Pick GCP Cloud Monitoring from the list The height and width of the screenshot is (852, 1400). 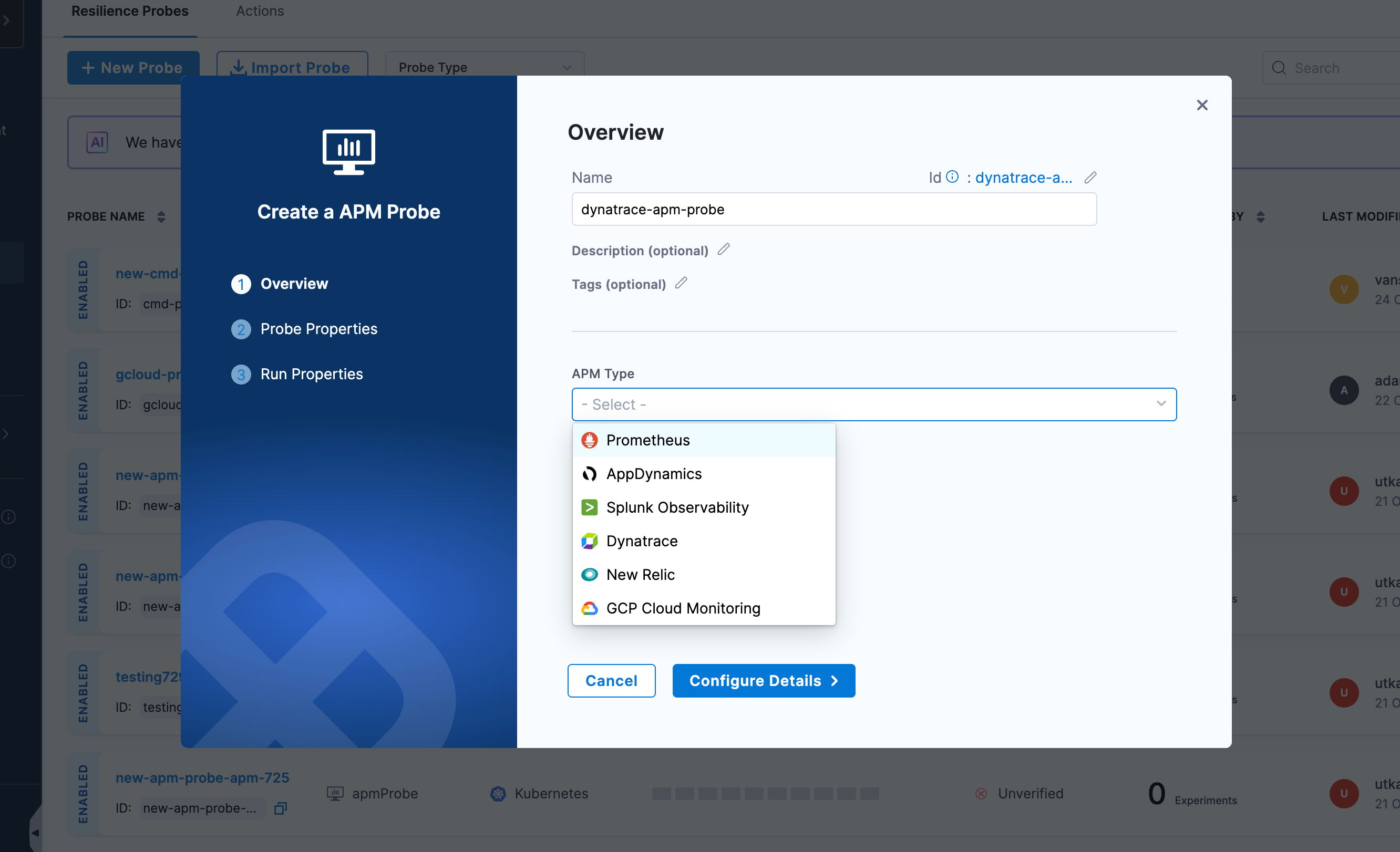coord(683,608)
